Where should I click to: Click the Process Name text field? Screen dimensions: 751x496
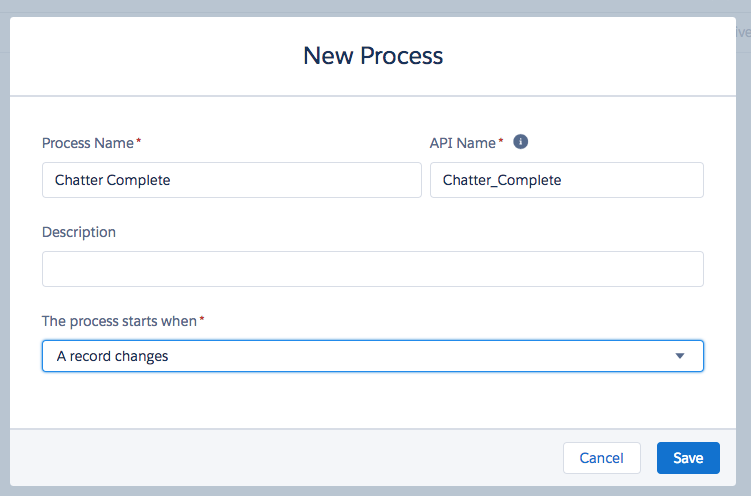[231, 181]
